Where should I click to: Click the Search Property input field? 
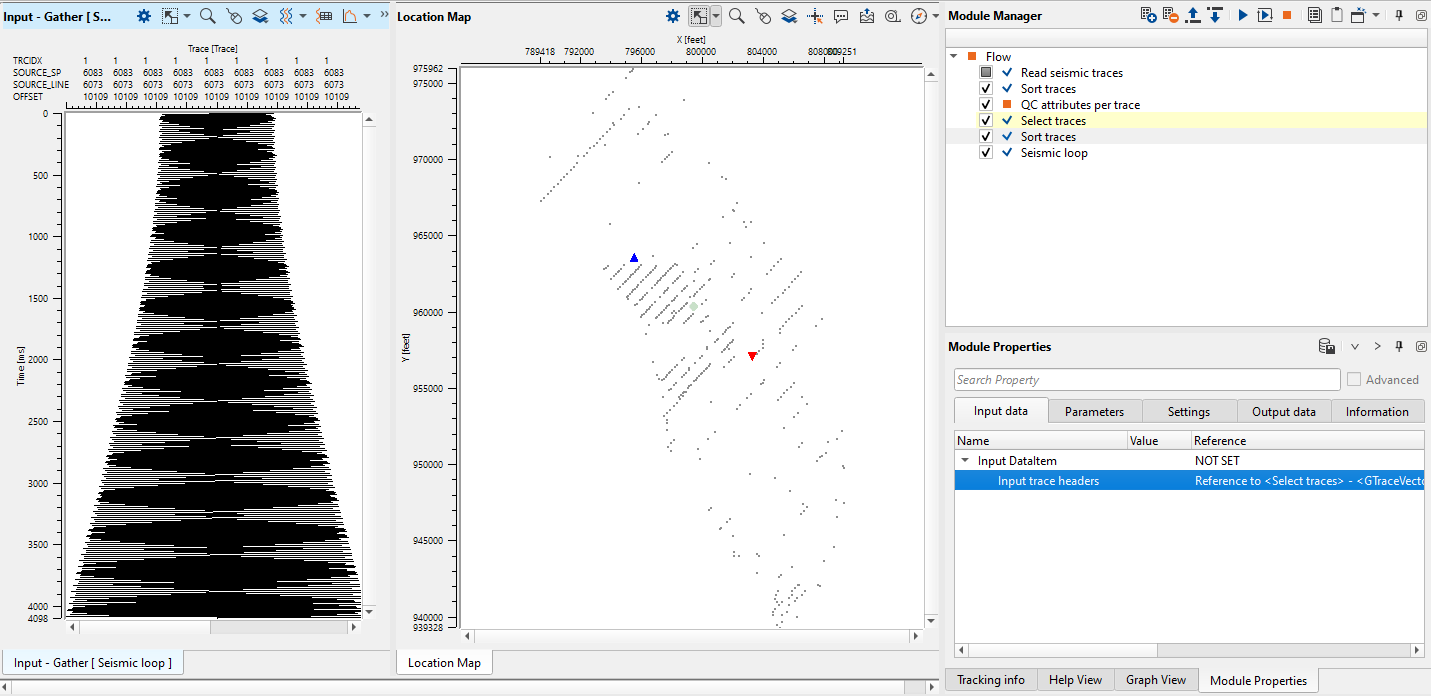pos(1146,380)
